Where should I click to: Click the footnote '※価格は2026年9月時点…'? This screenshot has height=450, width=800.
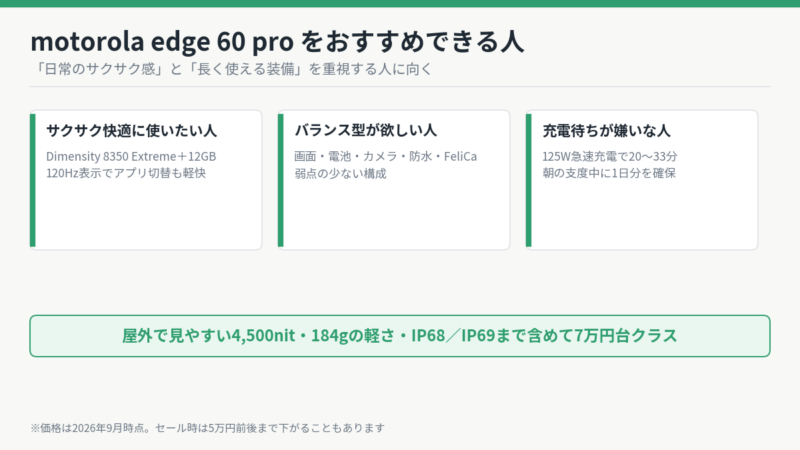(208, 428)
